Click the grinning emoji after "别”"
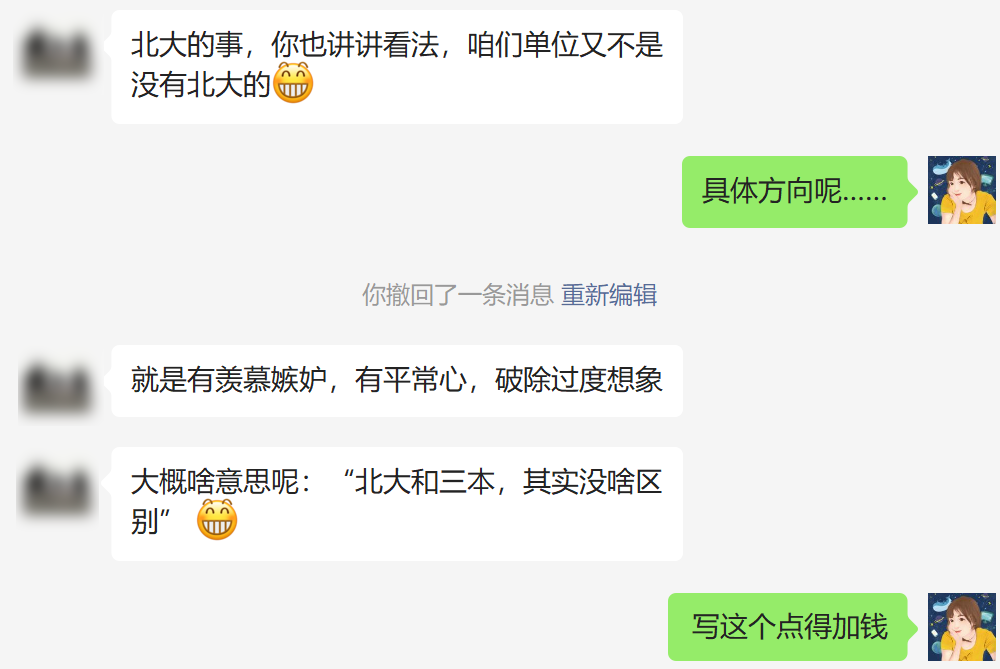This screenshot has width=1000, height=669. (217, 520)
